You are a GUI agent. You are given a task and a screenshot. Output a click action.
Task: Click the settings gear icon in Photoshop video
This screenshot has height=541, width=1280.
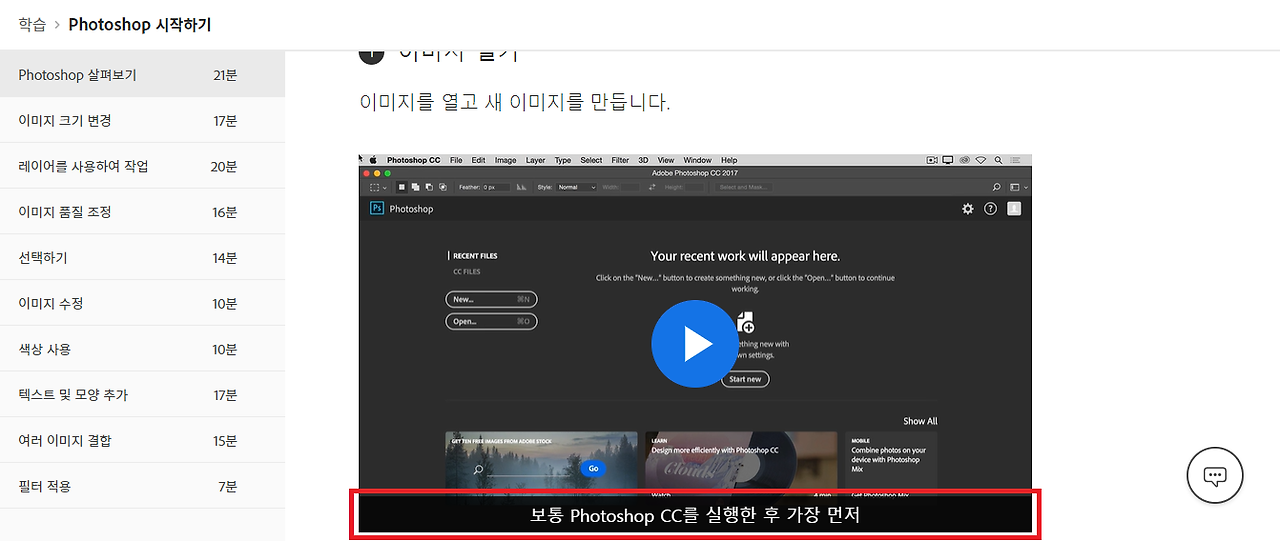pyautogui.click(x=967, y=209)
